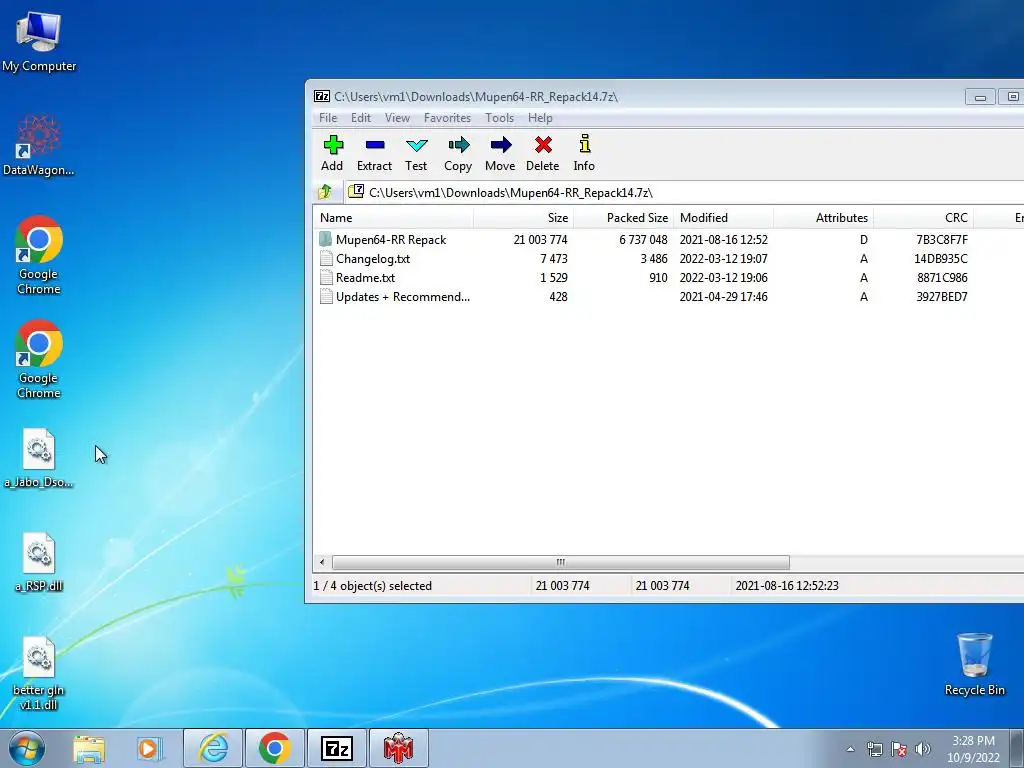
Task: Open the View menu
Action: [x=397, y=118]
